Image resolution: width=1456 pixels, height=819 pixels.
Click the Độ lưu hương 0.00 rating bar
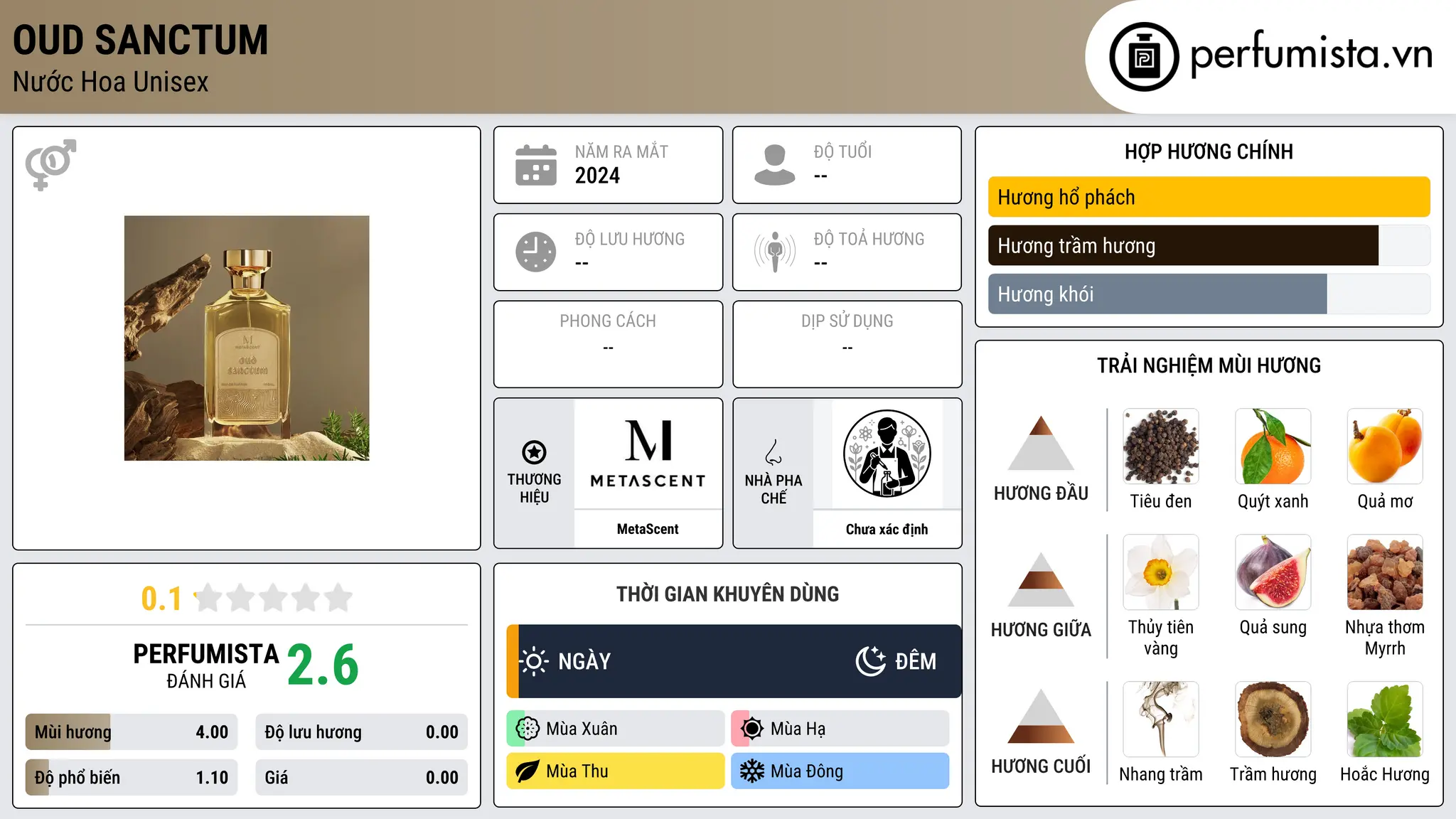pyautogui.click(x=361, y=732)
